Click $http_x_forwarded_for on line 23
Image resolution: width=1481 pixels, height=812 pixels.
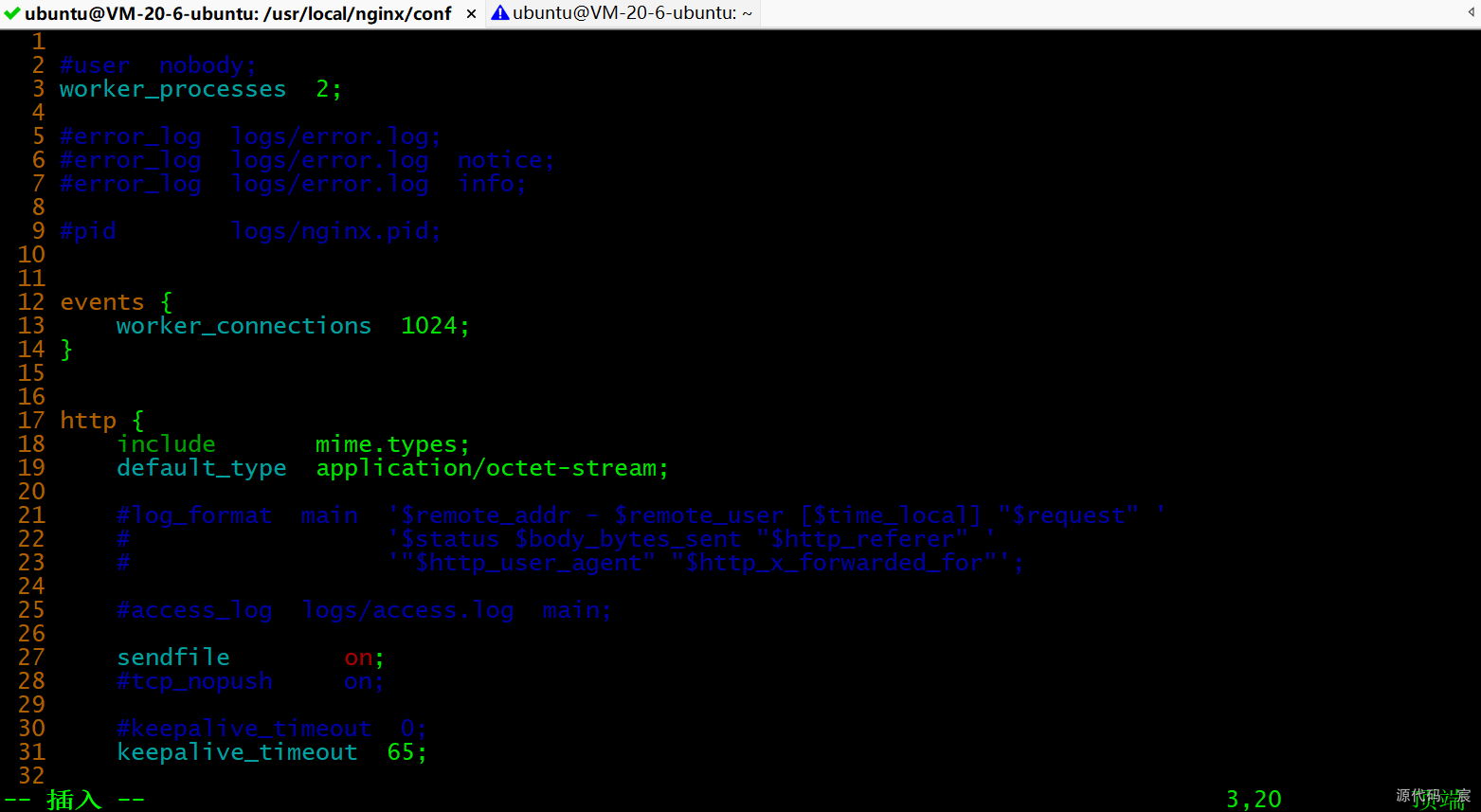834,563
